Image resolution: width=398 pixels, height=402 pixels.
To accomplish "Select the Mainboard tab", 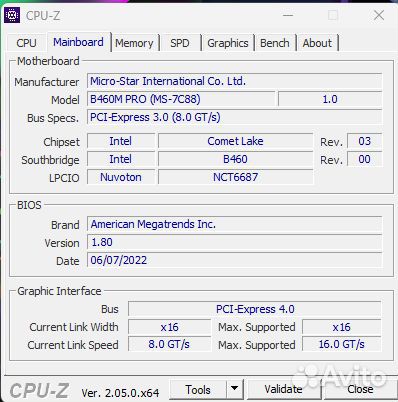I will tap(78, 42).
